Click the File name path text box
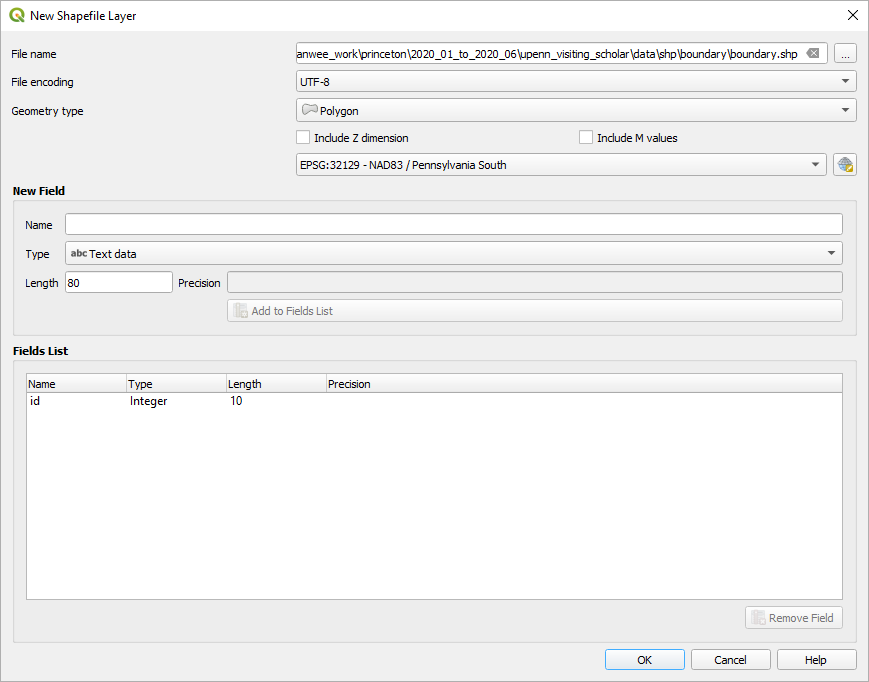The height and width of the screenshot is (682, 869). click(548, 54)
